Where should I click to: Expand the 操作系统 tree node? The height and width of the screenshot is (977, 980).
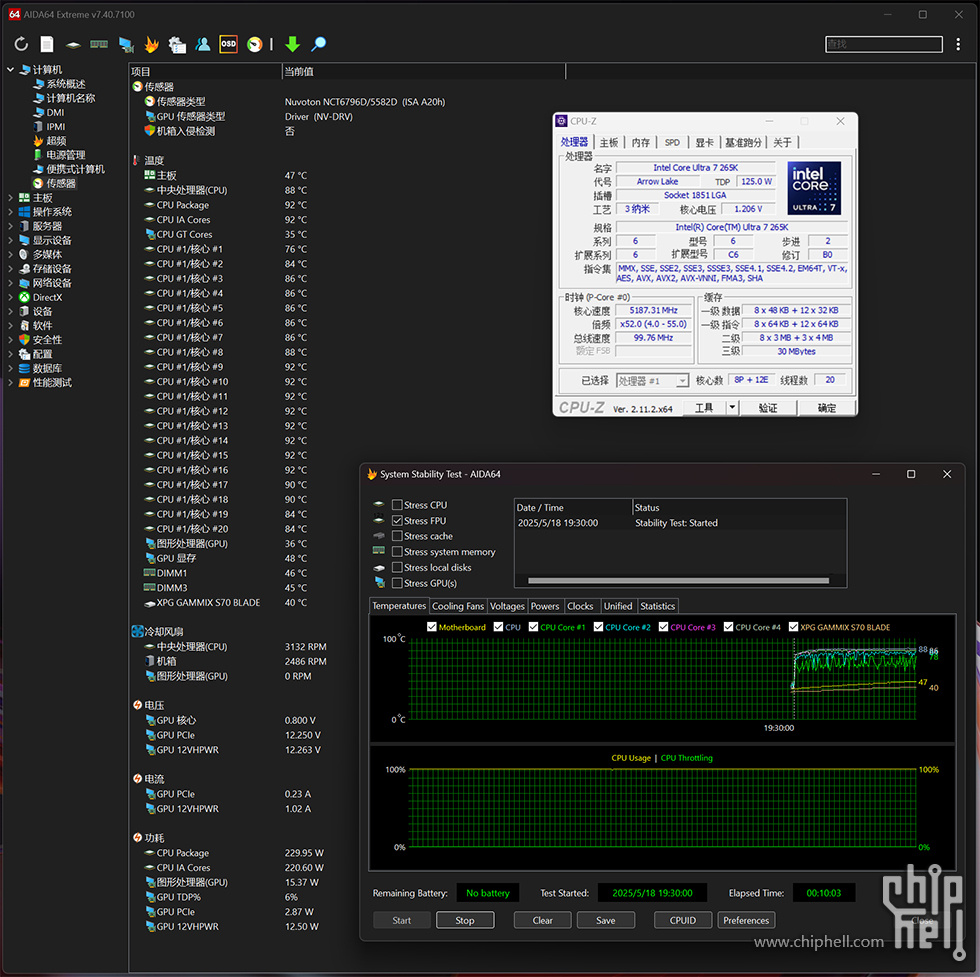(10, 212)
